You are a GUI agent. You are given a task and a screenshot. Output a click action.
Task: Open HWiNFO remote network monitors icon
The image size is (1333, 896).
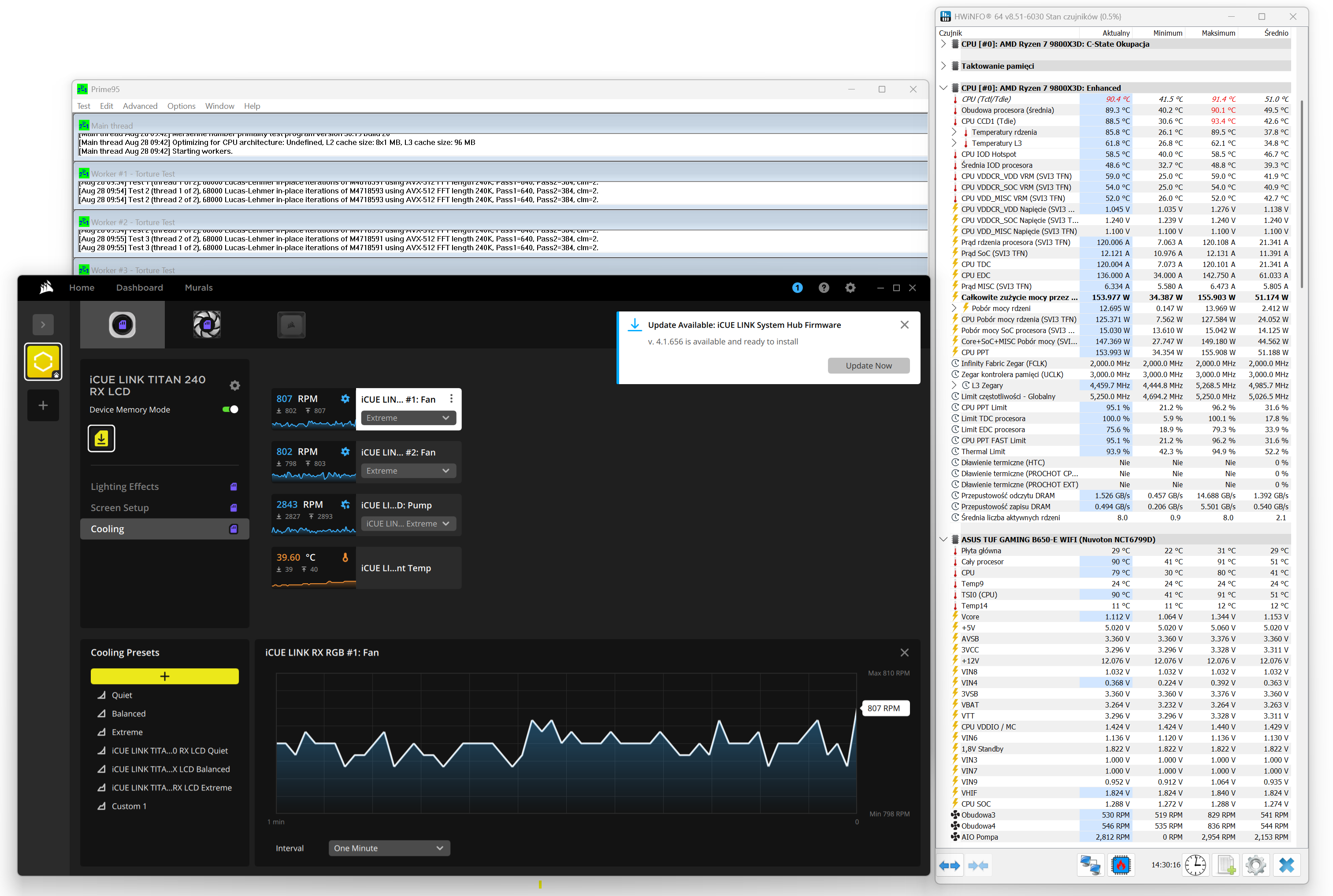click(x=1090, y=865)
